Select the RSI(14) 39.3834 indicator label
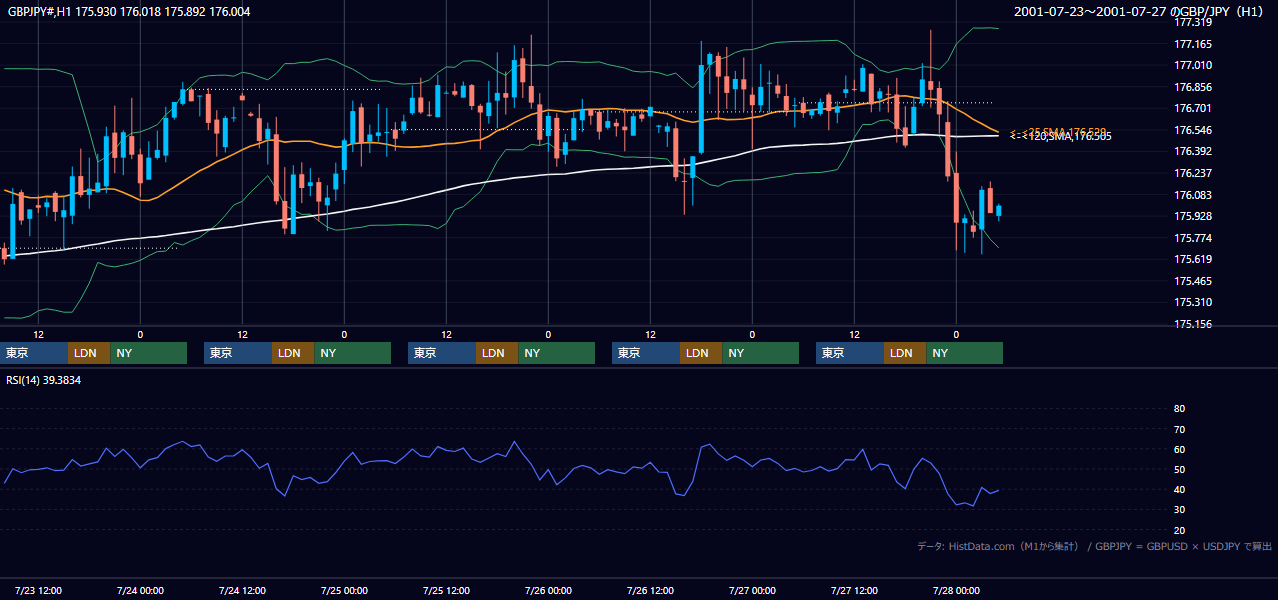Screen dimensions: 1278x600 pyautogui.click(x=44, y=380)
